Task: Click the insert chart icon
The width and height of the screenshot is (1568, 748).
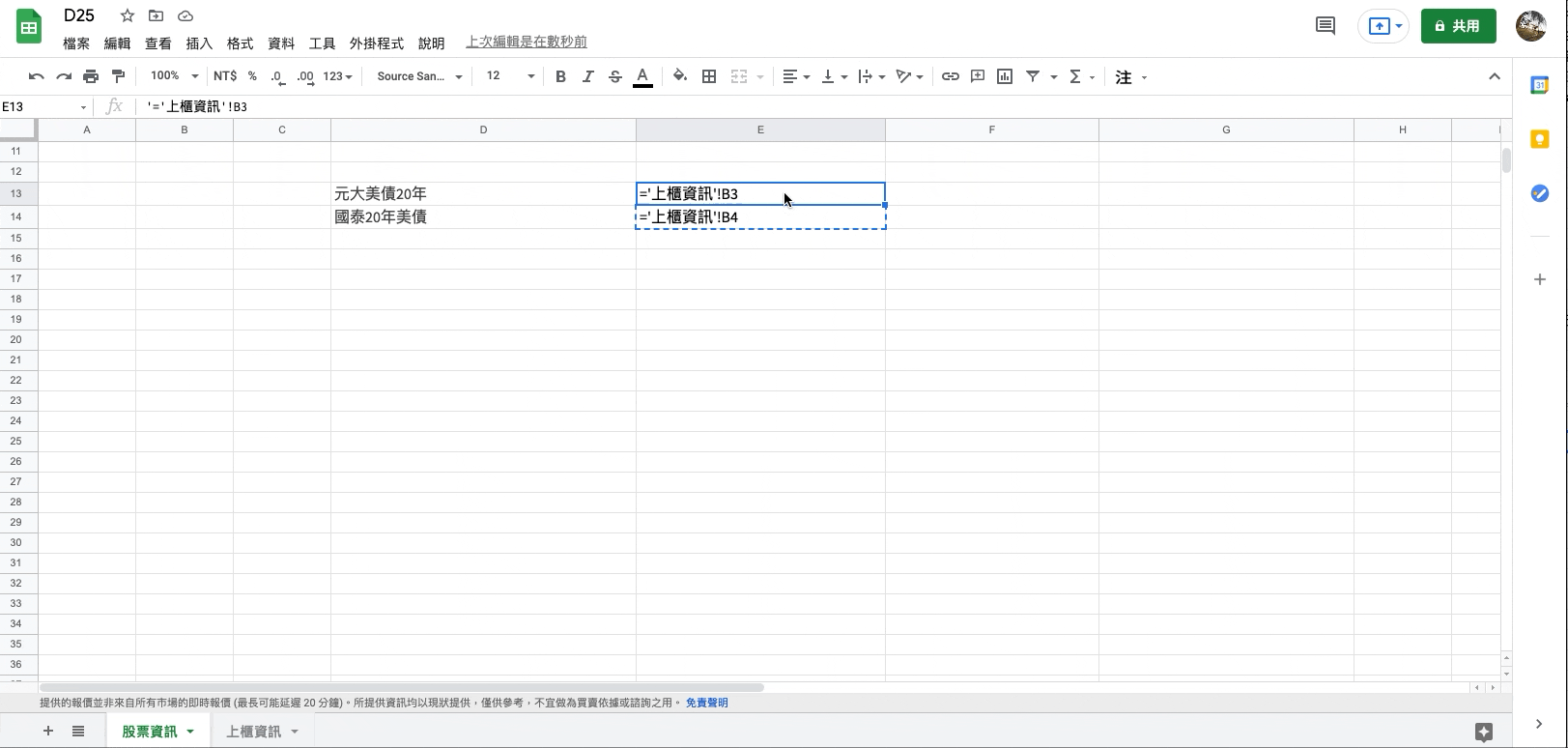Action: tap(1005, 76)
